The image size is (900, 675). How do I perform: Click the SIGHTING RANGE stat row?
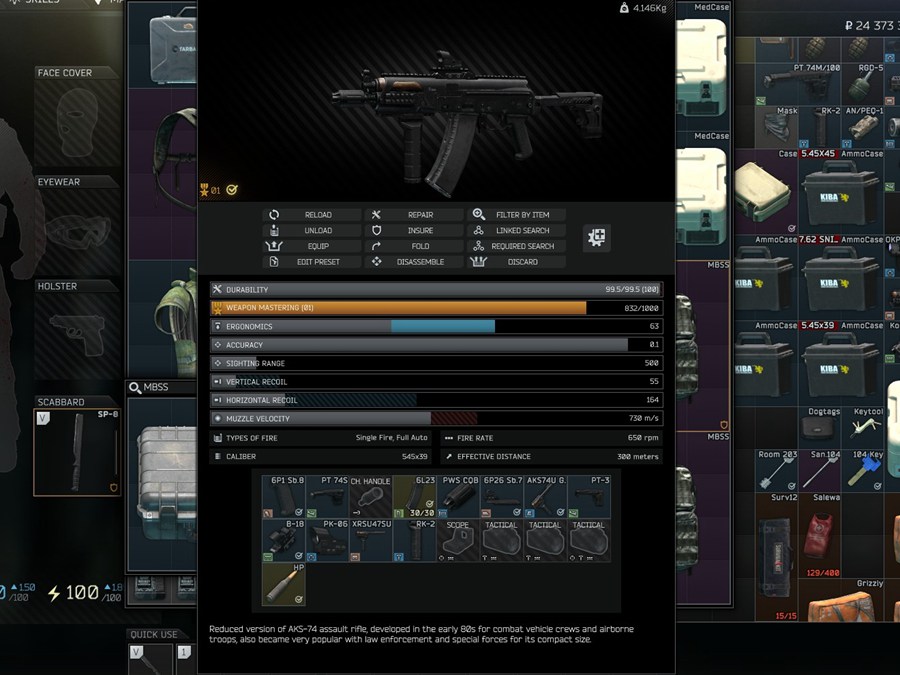point(437,363)
